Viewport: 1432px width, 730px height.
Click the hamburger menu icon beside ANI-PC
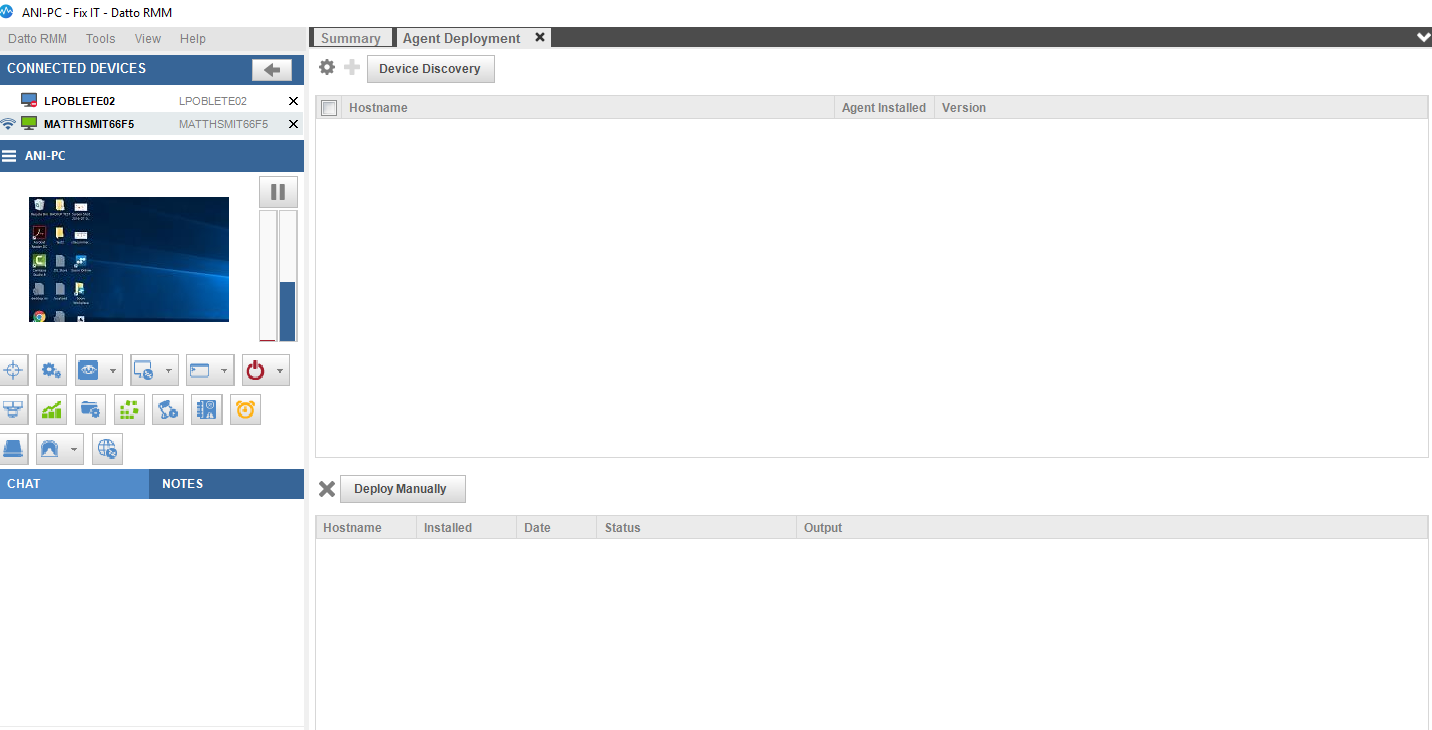tap(9, 156)
